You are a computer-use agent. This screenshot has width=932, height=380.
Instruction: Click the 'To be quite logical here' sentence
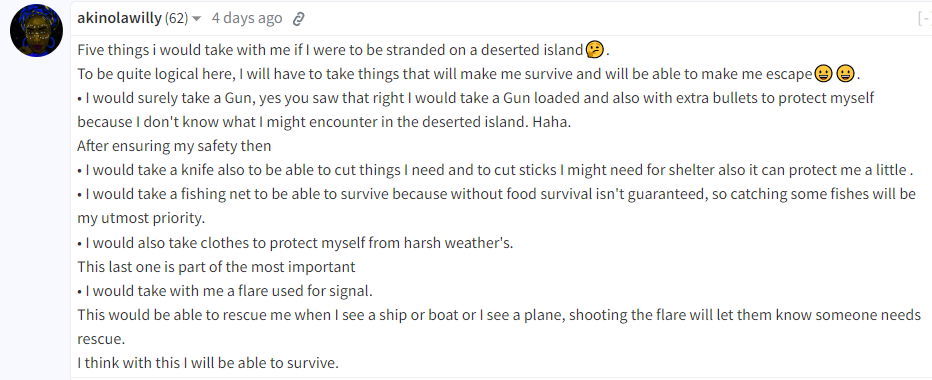[x=469, y=74]
